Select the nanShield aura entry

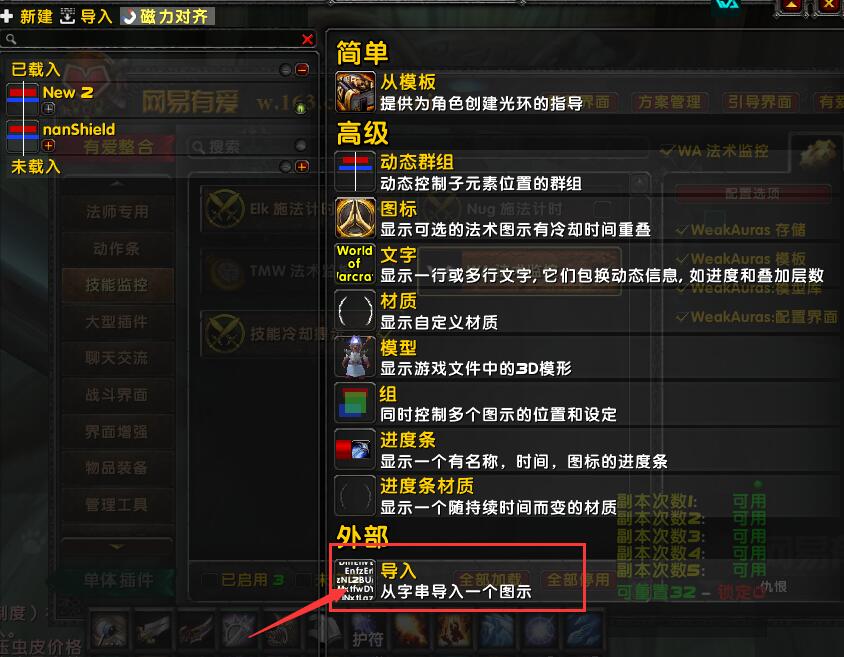pos(159,137)
